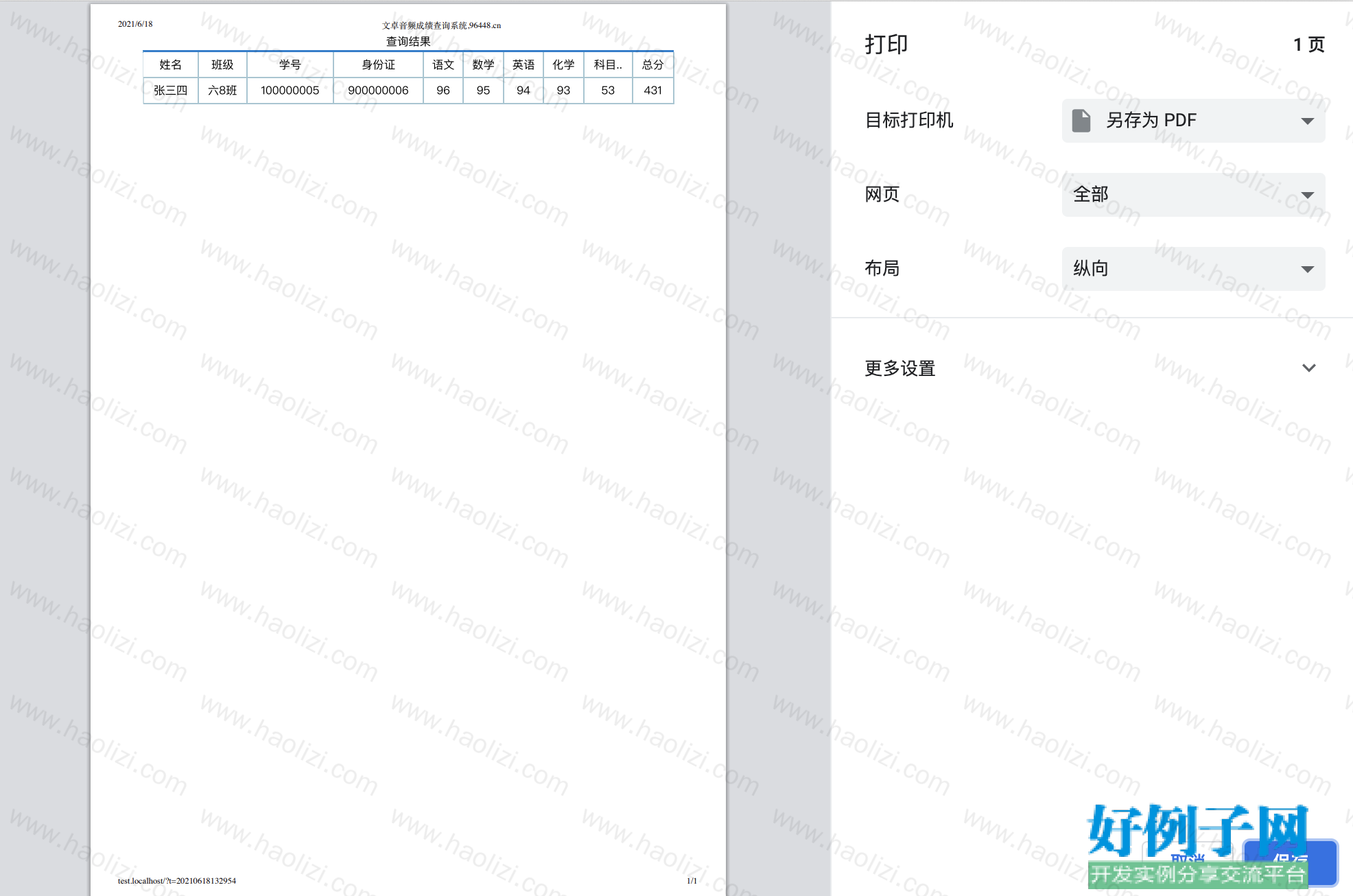Click the 查询结果 title in preview

408,41
